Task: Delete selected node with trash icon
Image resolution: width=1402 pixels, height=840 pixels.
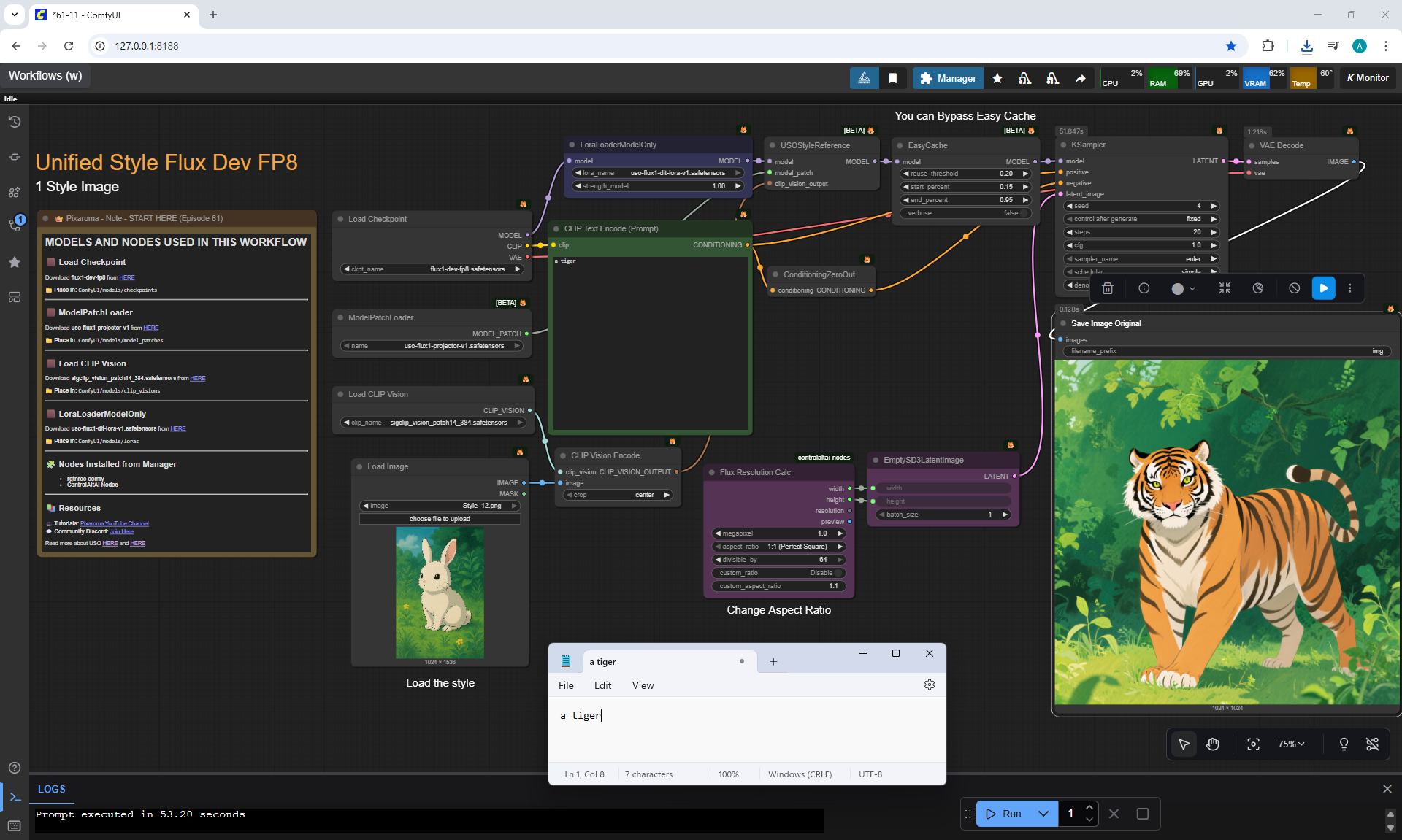Action: (1108, 288)
